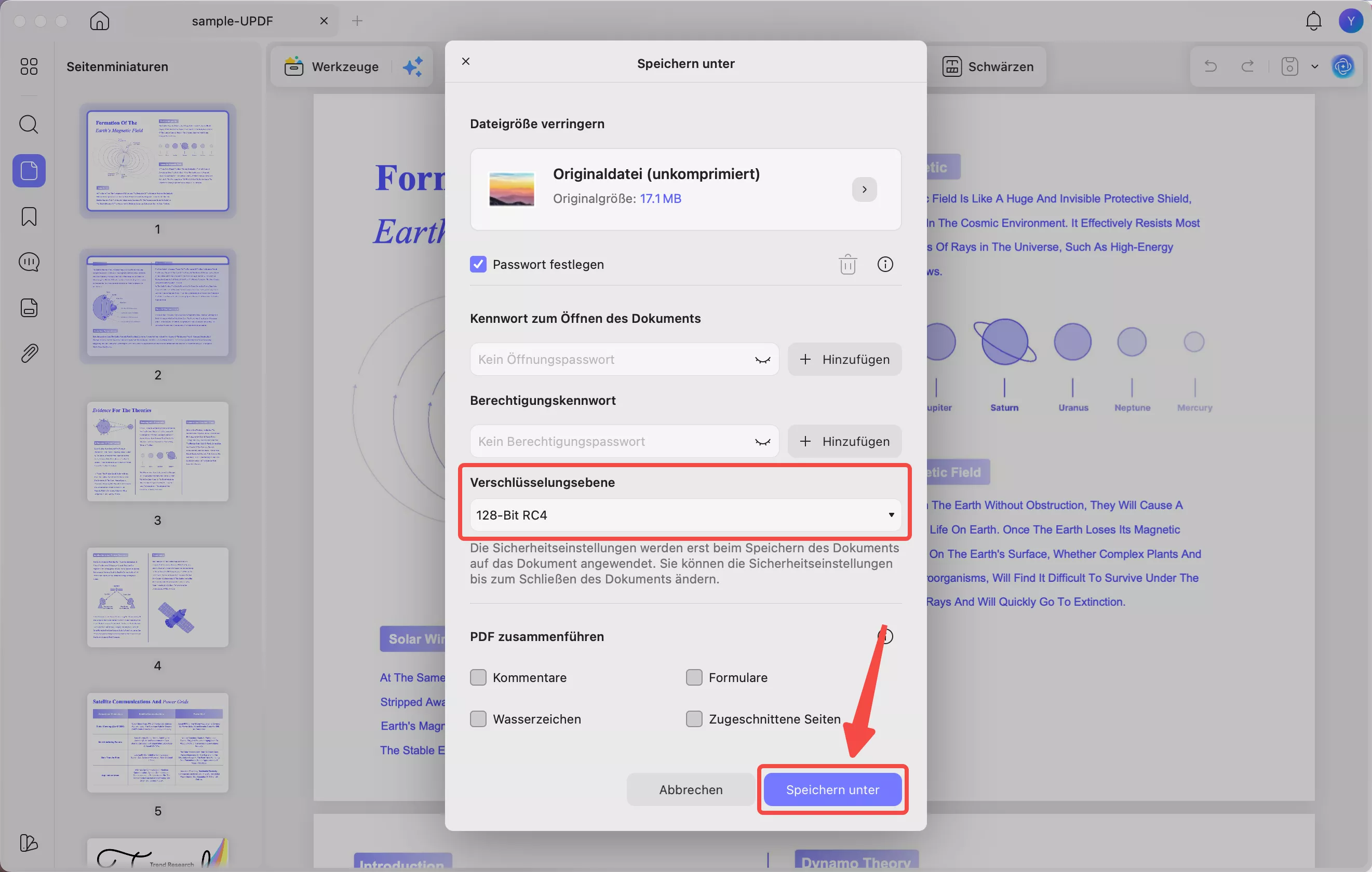Click the Speichern unter button
The image size is (1372, 872).
click(x=832, y=789)
